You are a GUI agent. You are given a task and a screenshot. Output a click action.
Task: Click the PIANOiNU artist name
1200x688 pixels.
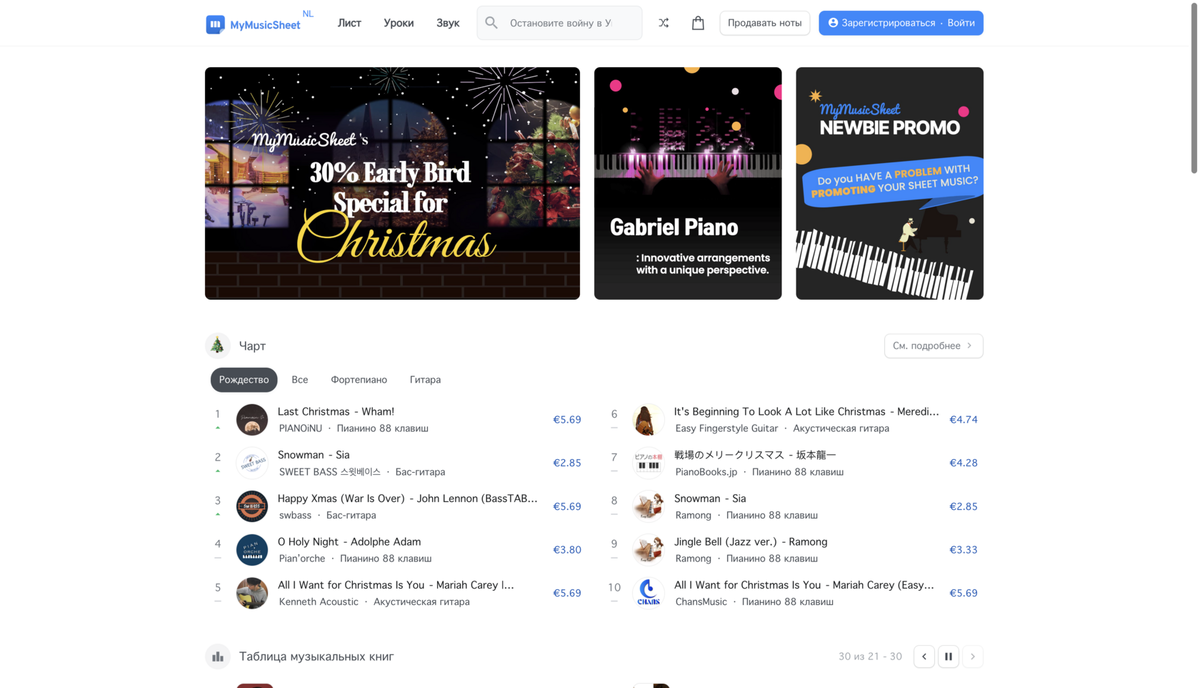pos(300,428)
